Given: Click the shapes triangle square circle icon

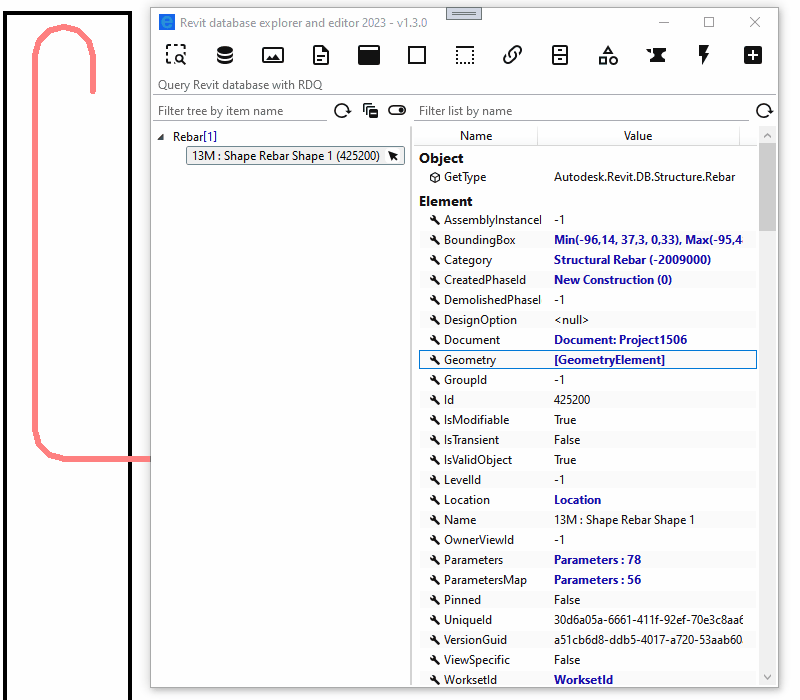Looking at the screenshot, I should 608,55.
